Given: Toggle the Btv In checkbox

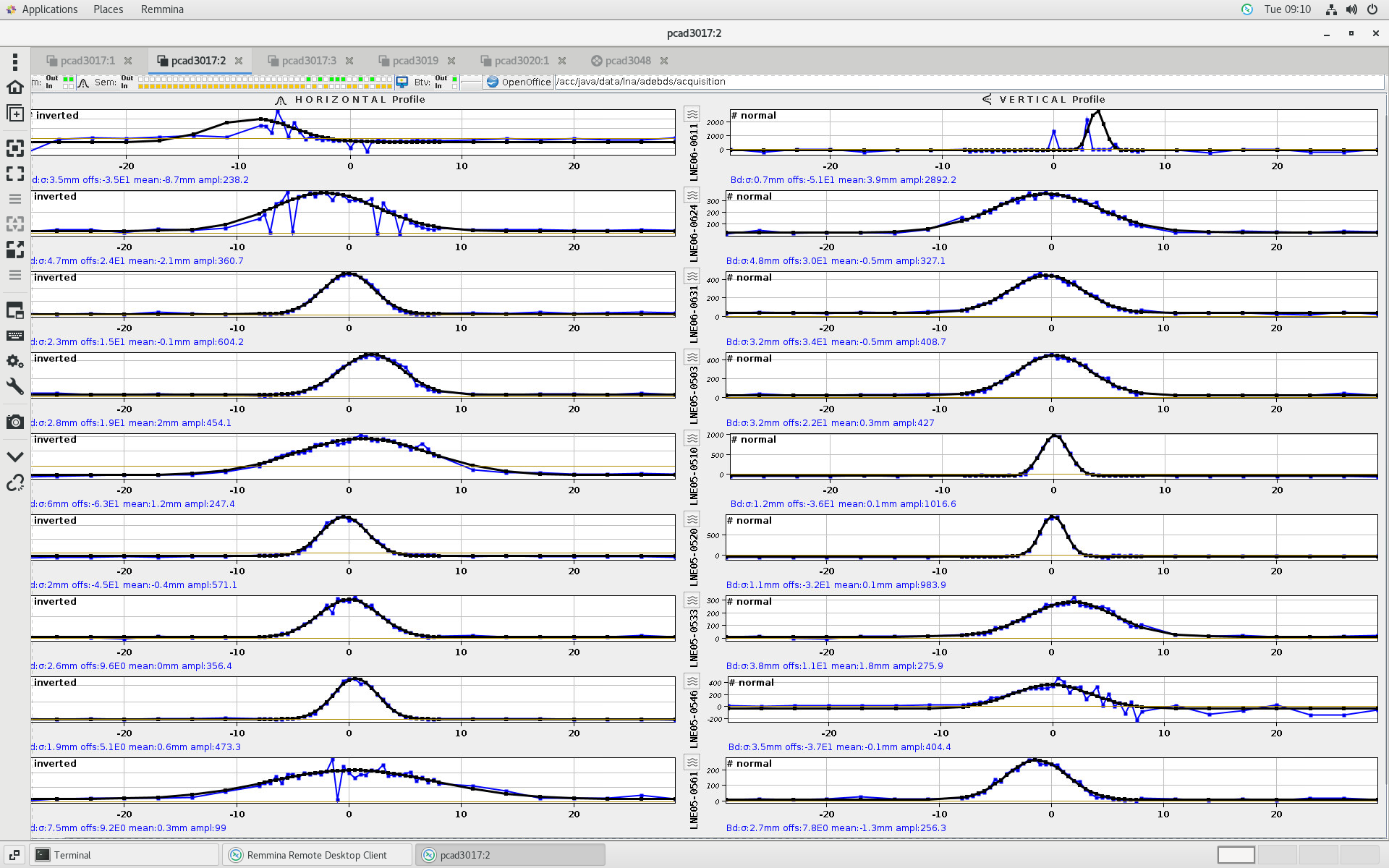Looking at the screenshot, I should coord(454,86).
